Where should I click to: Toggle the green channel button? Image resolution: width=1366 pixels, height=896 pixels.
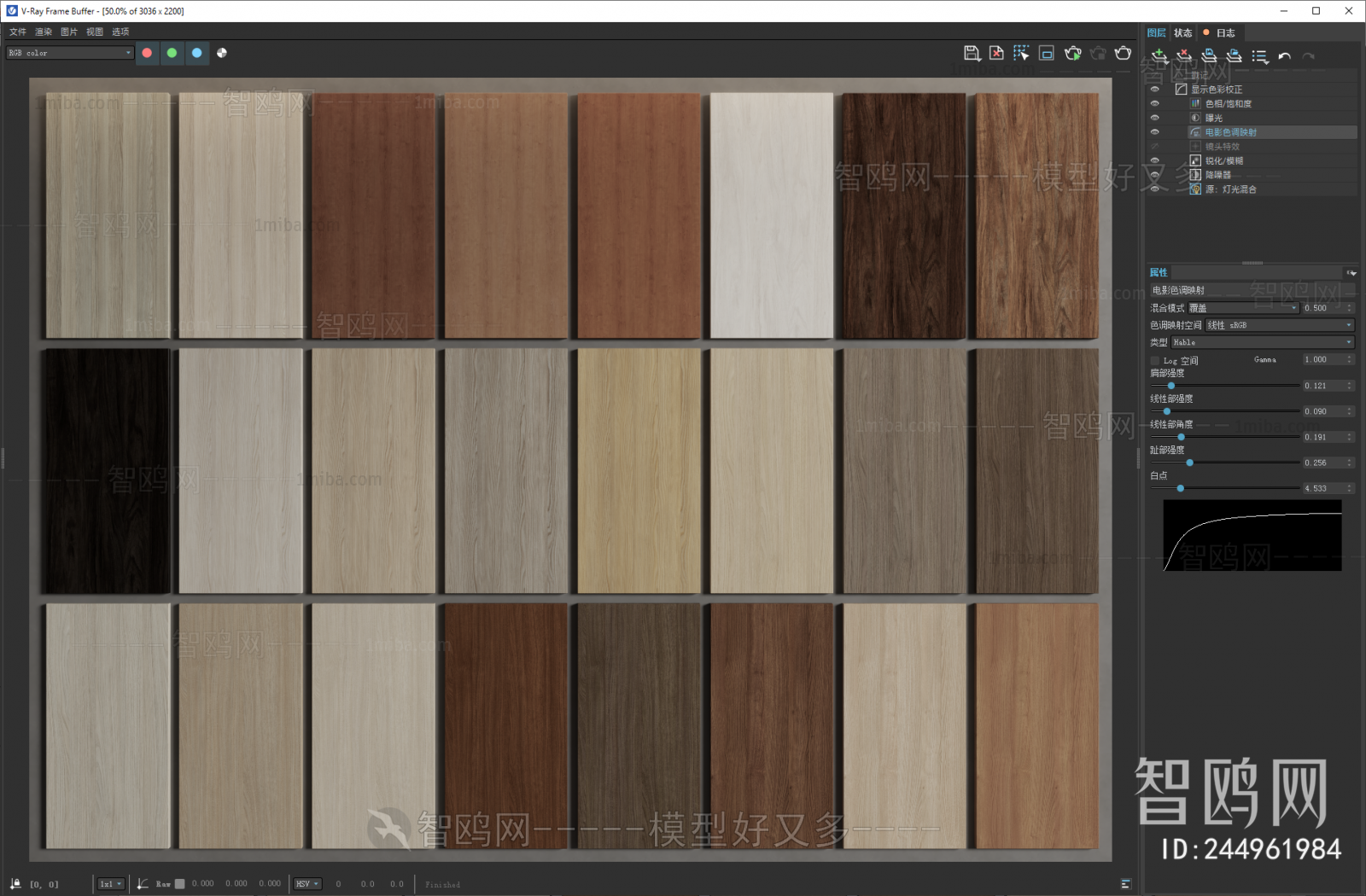[172, 53]
